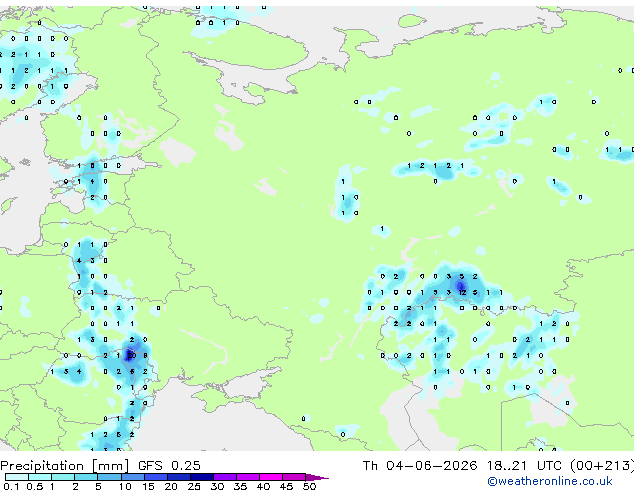Click the 30 mm purple legend swatch
The height and width of the screenshot is (490, 634).
click(x=225, y=477)
